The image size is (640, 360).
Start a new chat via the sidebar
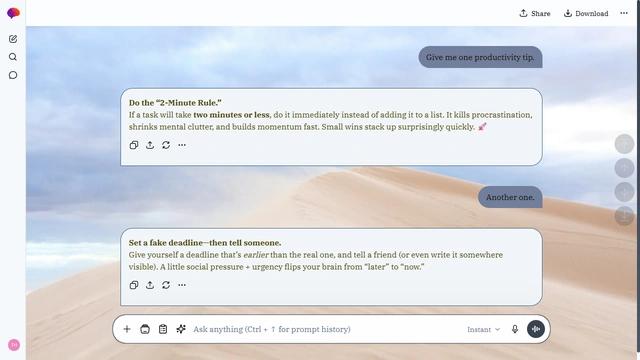(x=13, y=39)
